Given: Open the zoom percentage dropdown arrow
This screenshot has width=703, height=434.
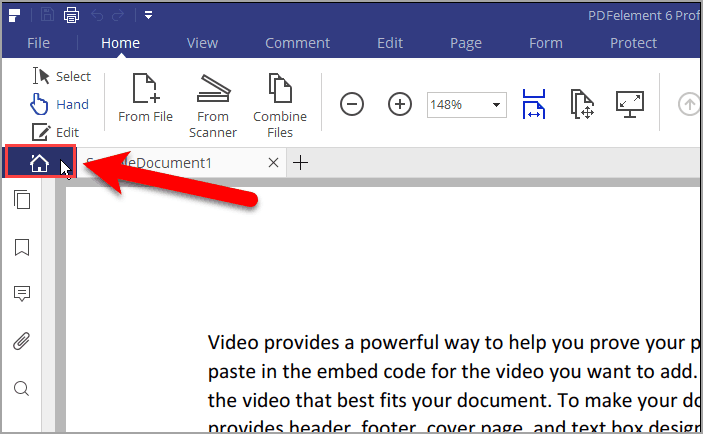Looking at the screenshot, I should click(x=496, y=105).
